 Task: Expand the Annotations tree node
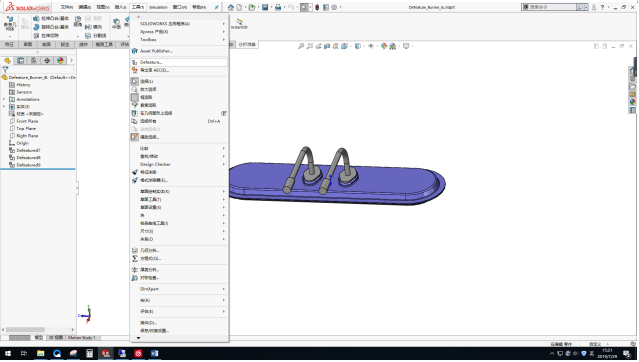[4, 99]
